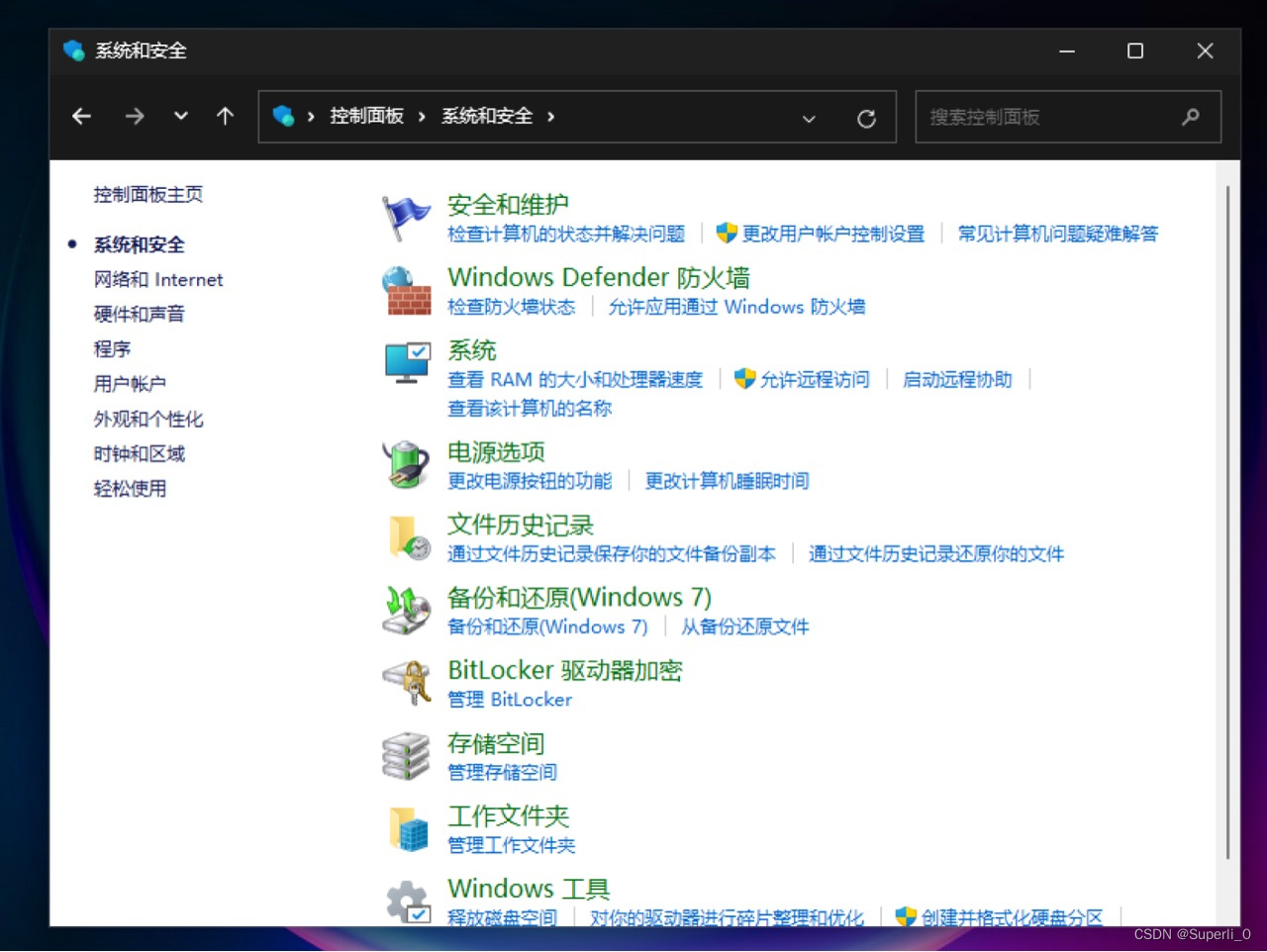Image resolution: width=1267 pixels, height=952 pixels.
Task: Open the 工作文件夹 folder icon
Action: 408,828
